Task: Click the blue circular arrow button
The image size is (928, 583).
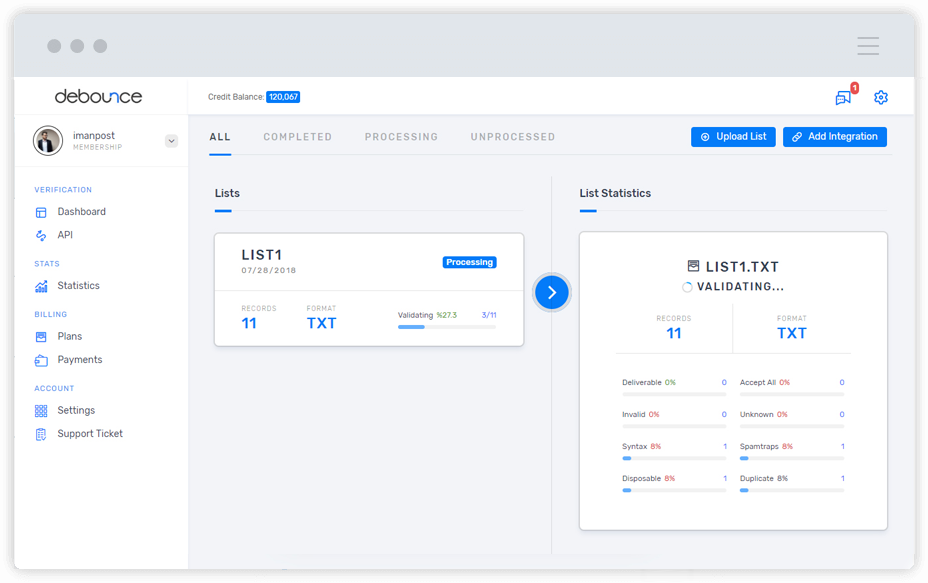Action: click(552, 292)
